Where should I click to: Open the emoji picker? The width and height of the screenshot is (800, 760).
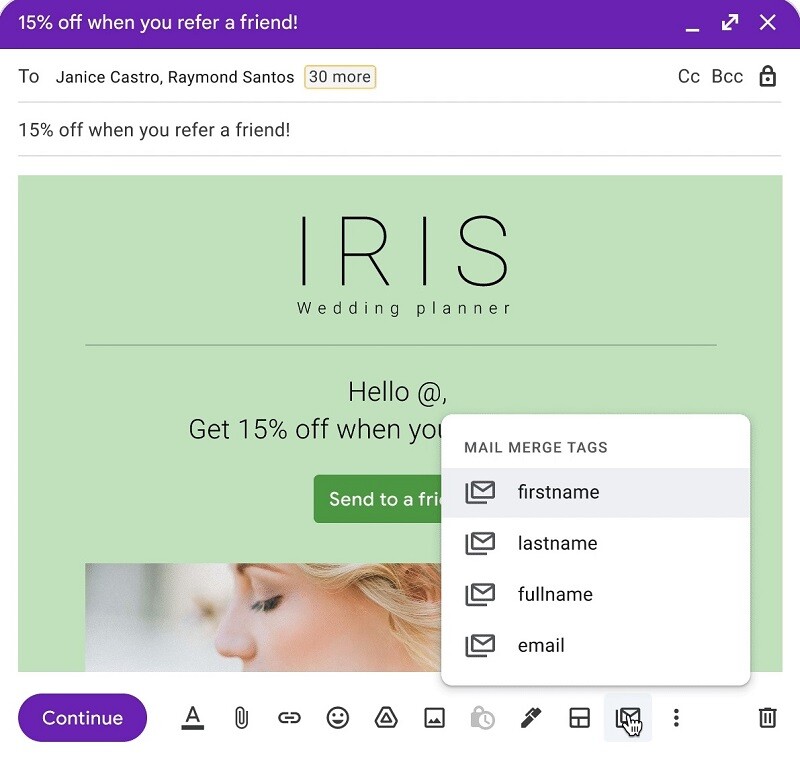(338, 717)
